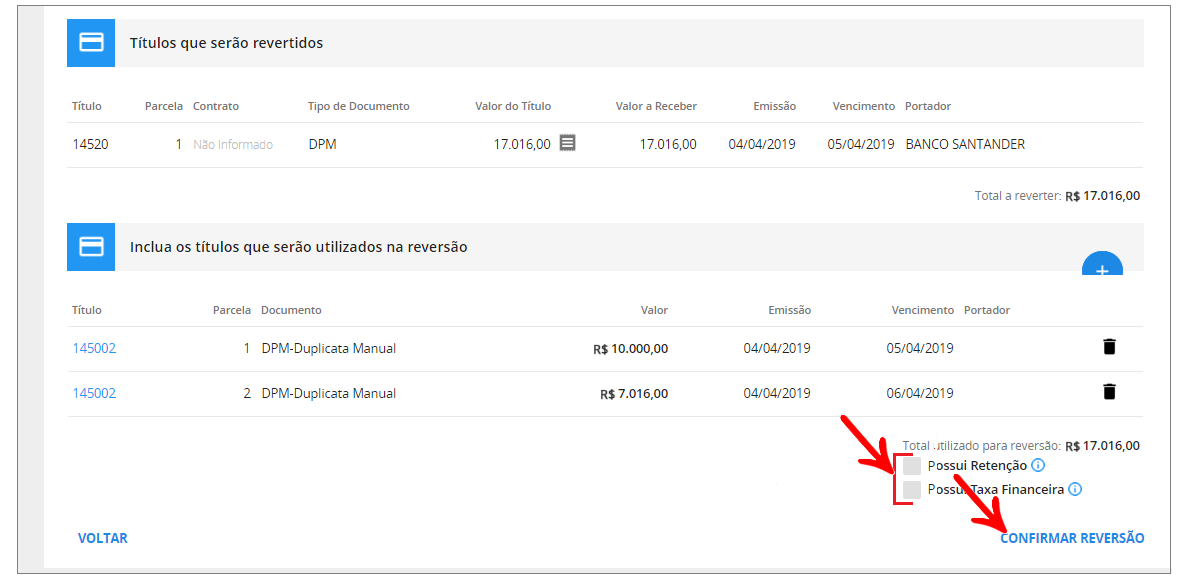
Task: Delete título 145002 parcela 1 with trash icon
Action: pos(1109,347)
